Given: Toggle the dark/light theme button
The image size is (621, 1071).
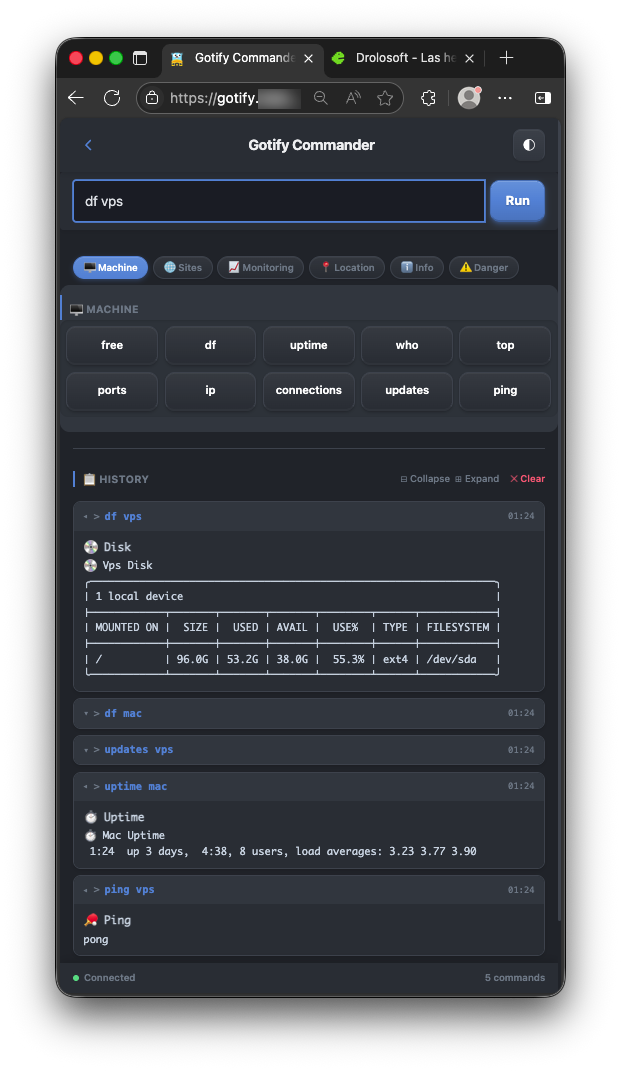Looking at the screenshot, I should point(529,145).
